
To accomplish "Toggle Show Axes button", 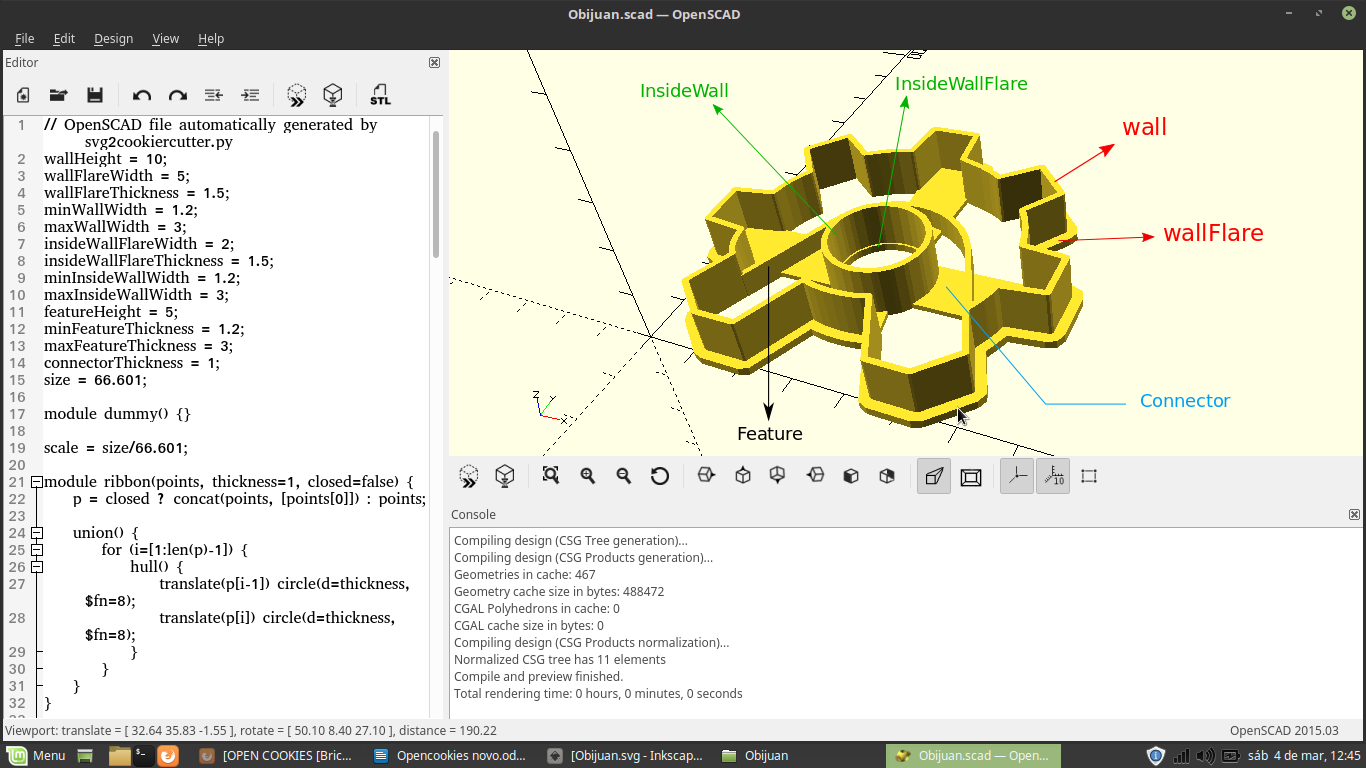I will [x=1017, y=477].
